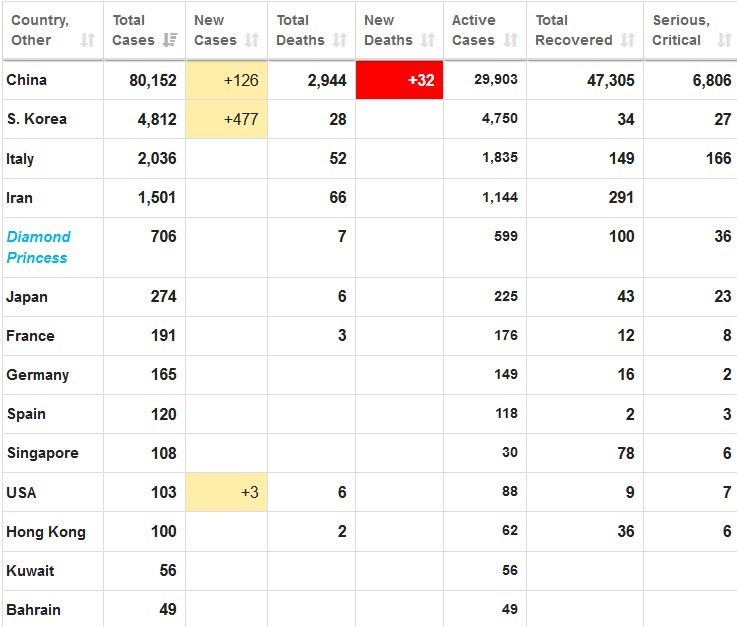737x627 pixels.
Task: Select the Iran row label
Action: (19, 198)
